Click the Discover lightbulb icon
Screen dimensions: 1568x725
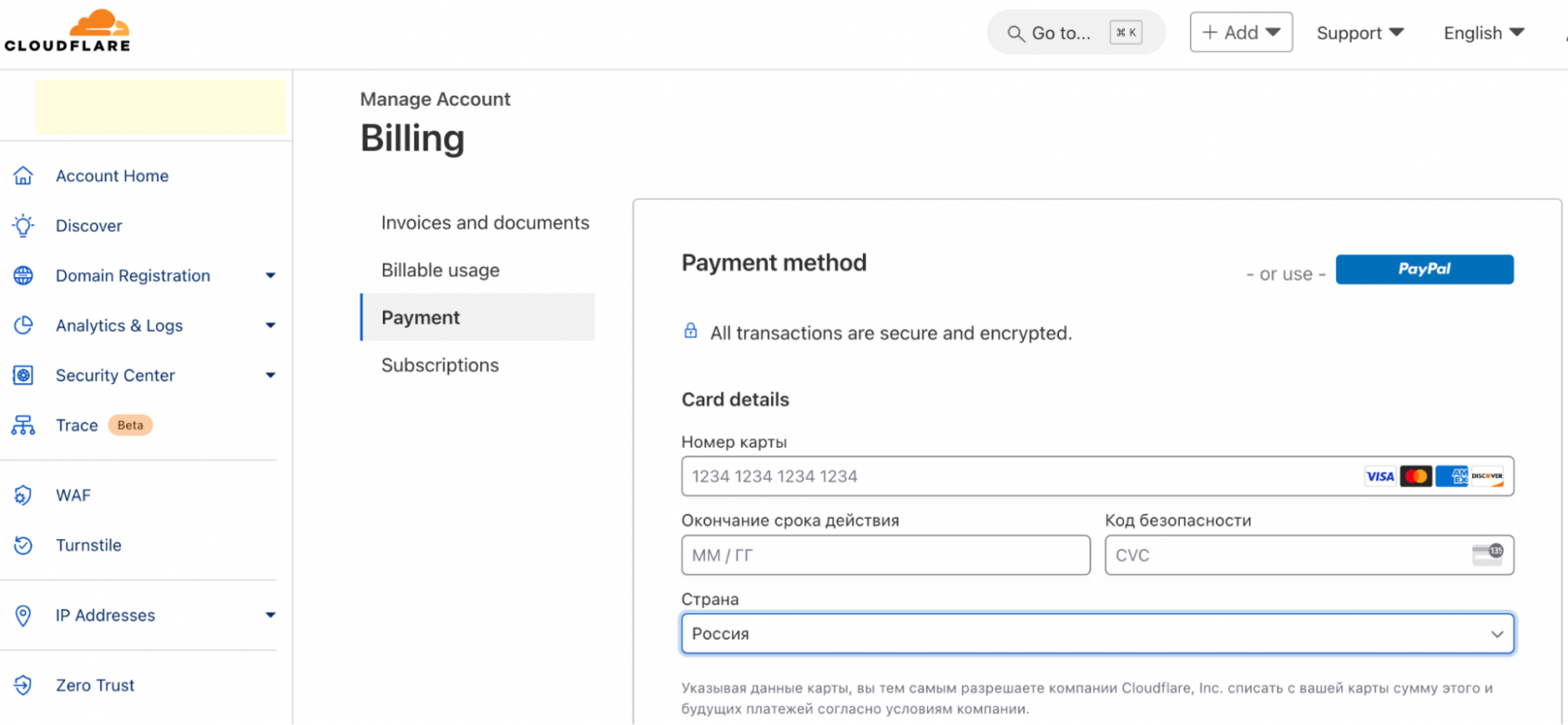pyautogui.click(x=23, y=226)
